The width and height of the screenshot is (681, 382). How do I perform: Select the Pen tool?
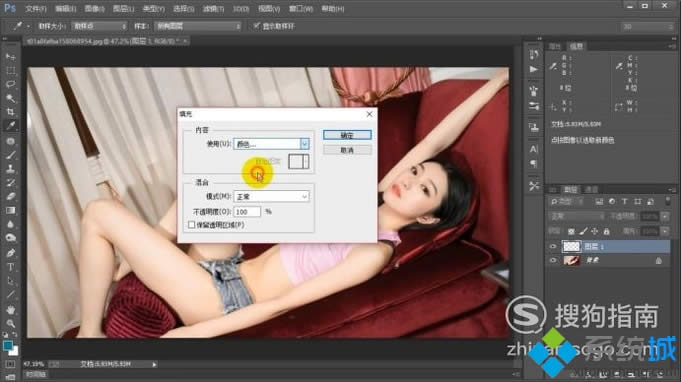10,253
